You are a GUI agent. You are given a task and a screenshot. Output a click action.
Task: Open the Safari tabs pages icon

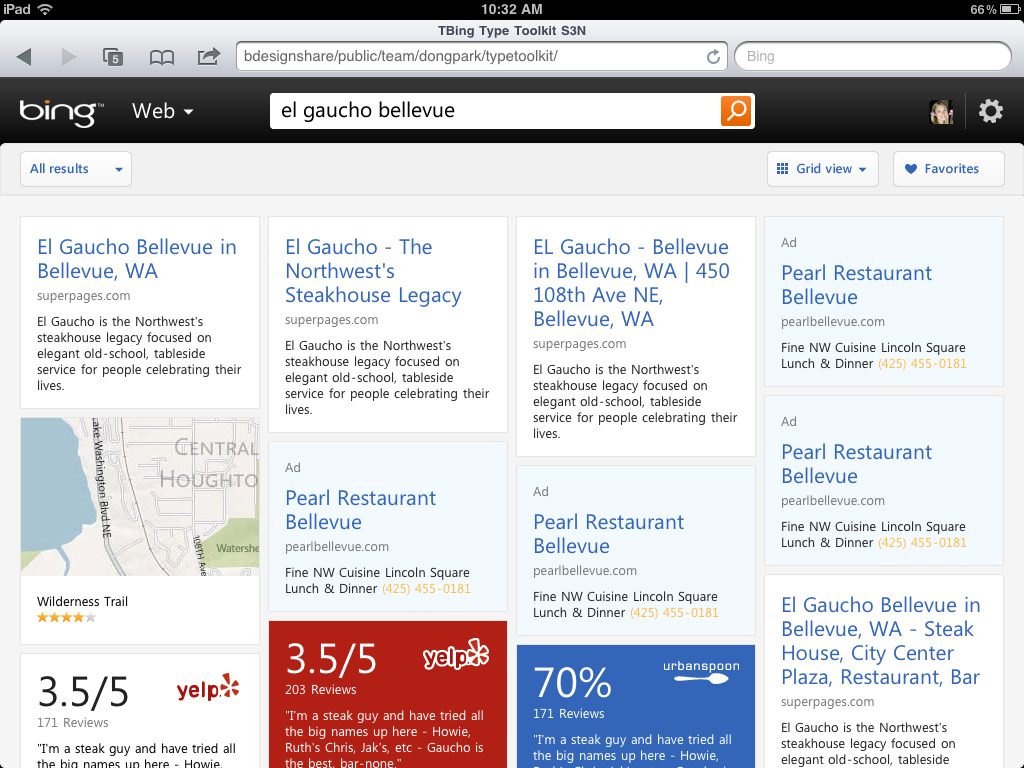tap(113, 57)
